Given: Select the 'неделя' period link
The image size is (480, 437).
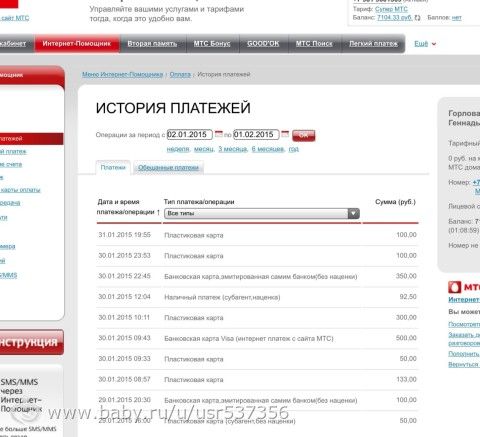Looking at the screenshot, I should pos(178,149).
